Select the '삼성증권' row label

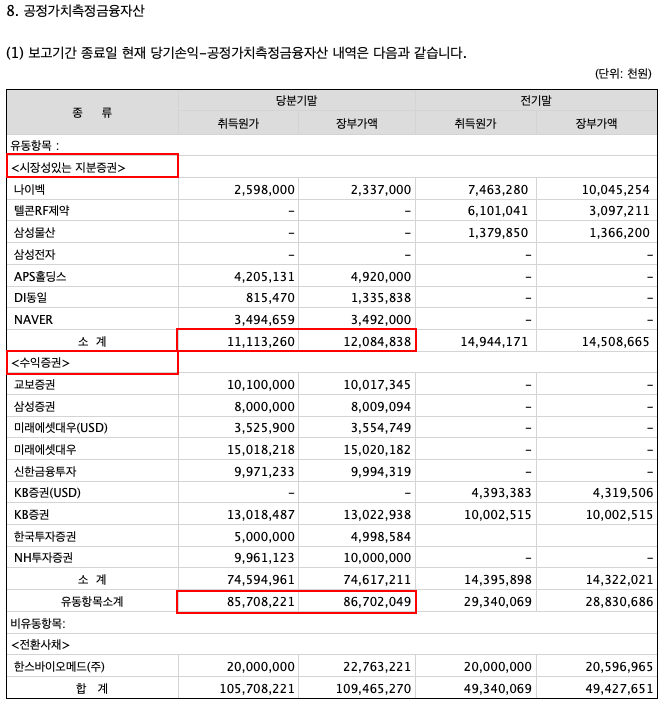[35, 407]
